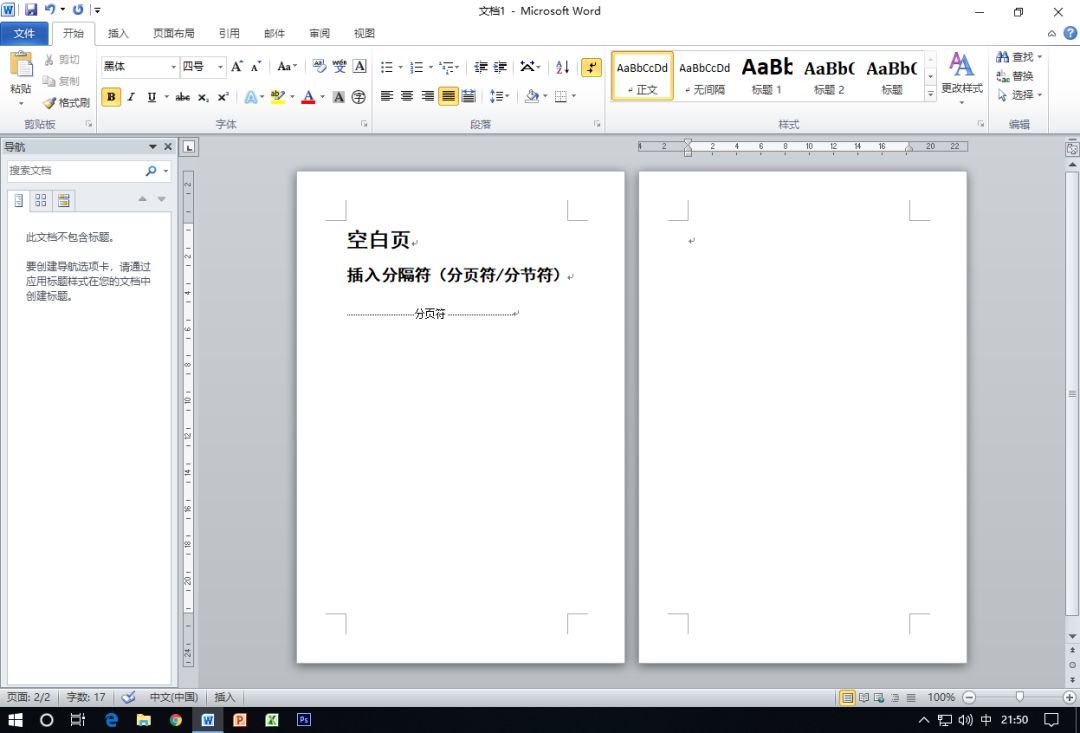Click the zoom slider in status bar
Image resolution: width=1080 pixels, height=733 pixels.
(1019, 697)
